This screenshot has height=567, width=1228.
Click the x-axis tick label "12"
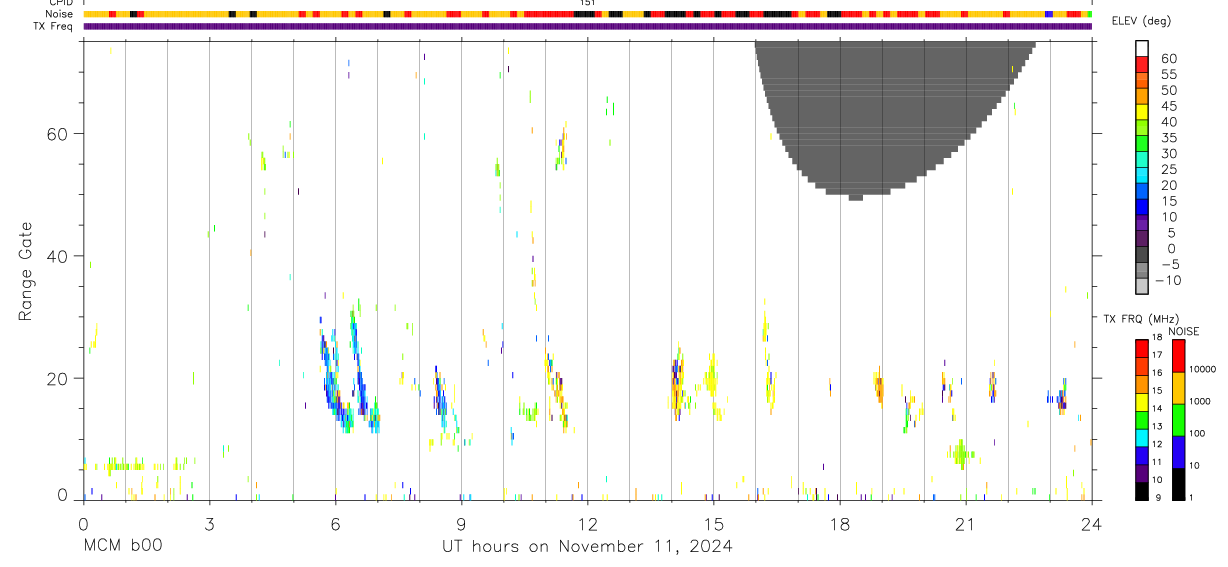coord(587,524)
